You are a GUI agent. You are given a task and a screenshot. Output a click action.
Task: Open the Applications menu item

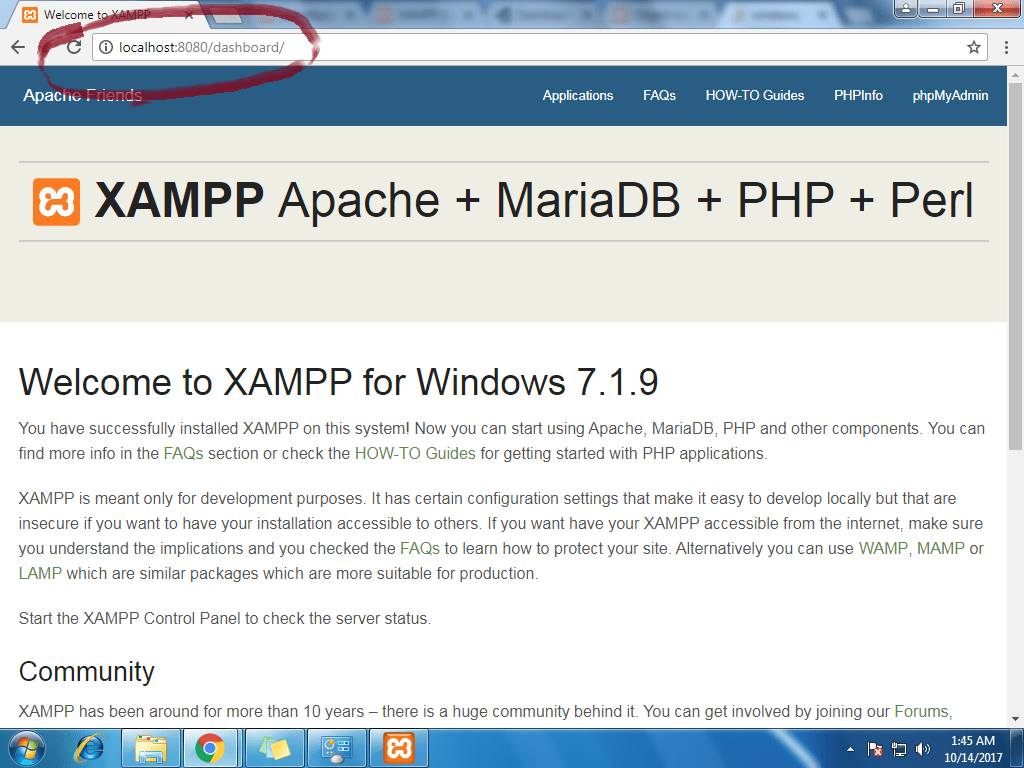pos(578,95)
